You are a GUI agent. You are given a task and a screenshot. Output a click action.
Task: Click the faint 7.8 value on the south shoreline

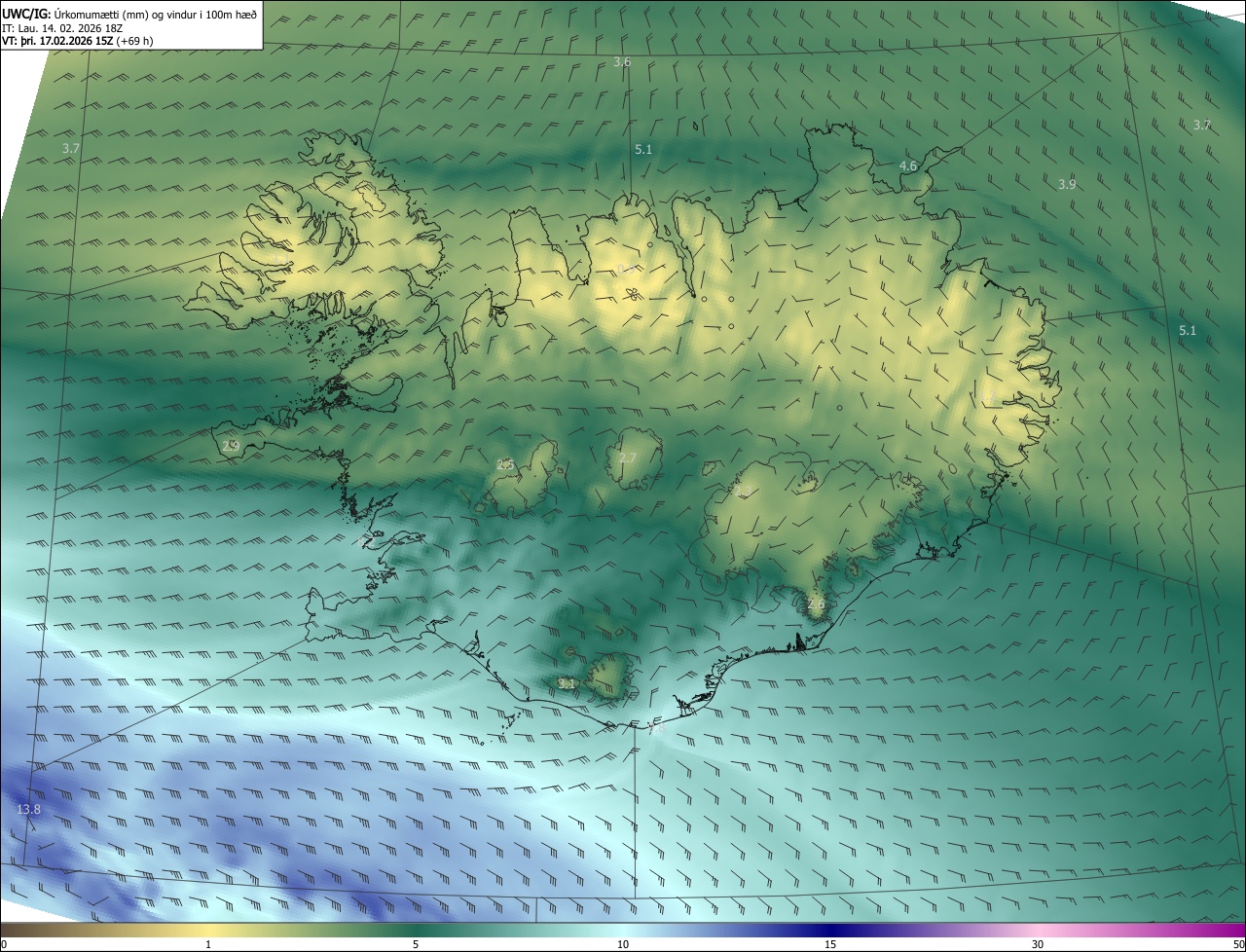point(654,727)
